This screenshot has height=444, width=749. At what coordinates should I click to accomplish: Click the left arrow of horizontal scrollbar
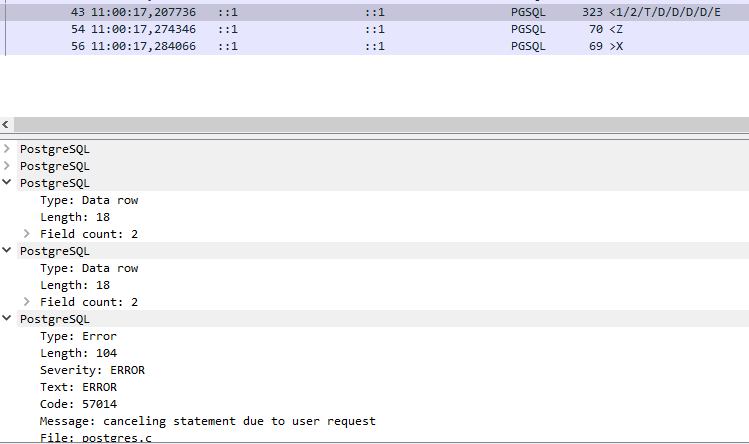pos(6,125)
